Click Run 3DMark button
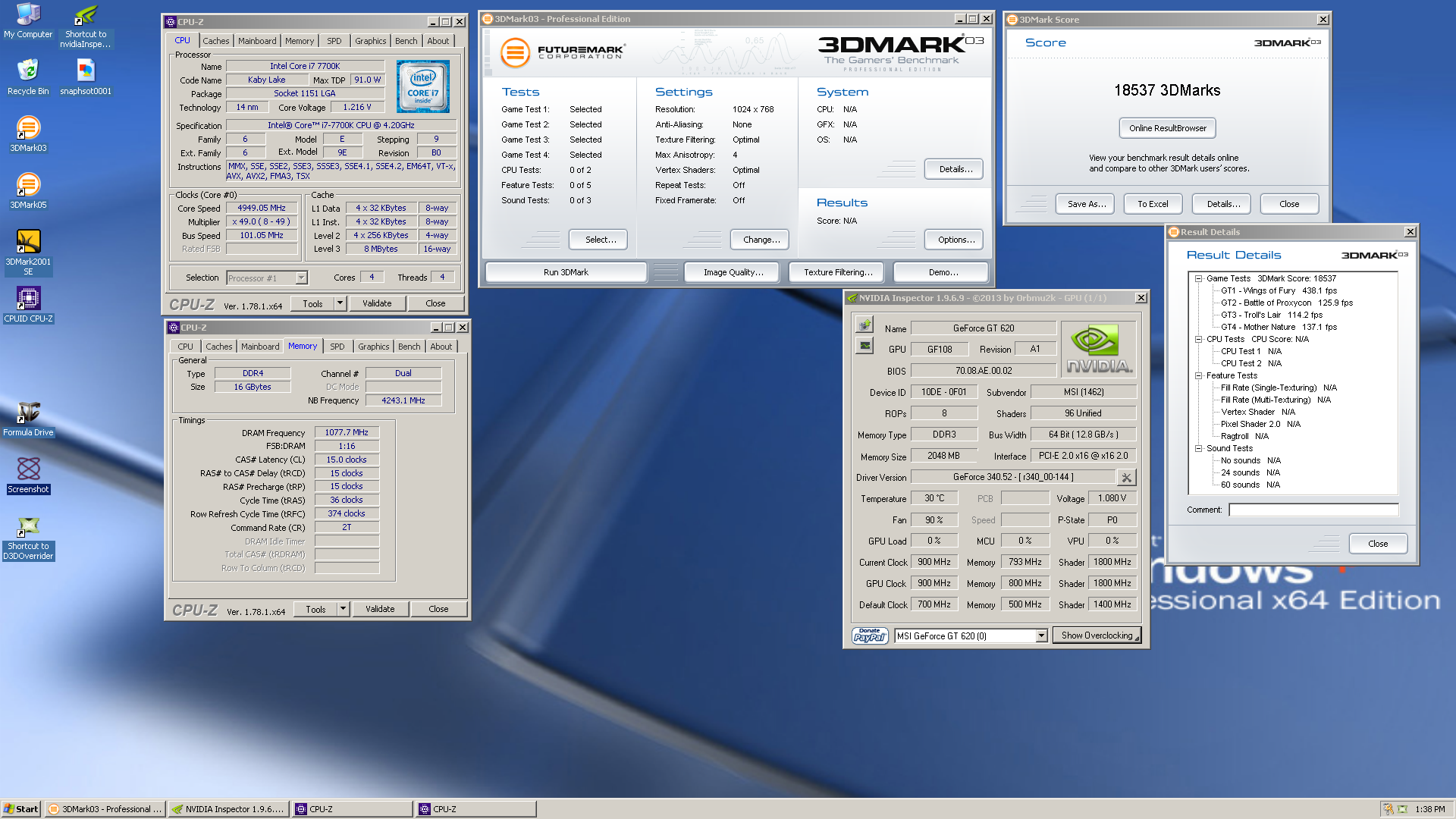Image resolution: width=1456 pixels, height=819 pixels. tap(566, 272)
